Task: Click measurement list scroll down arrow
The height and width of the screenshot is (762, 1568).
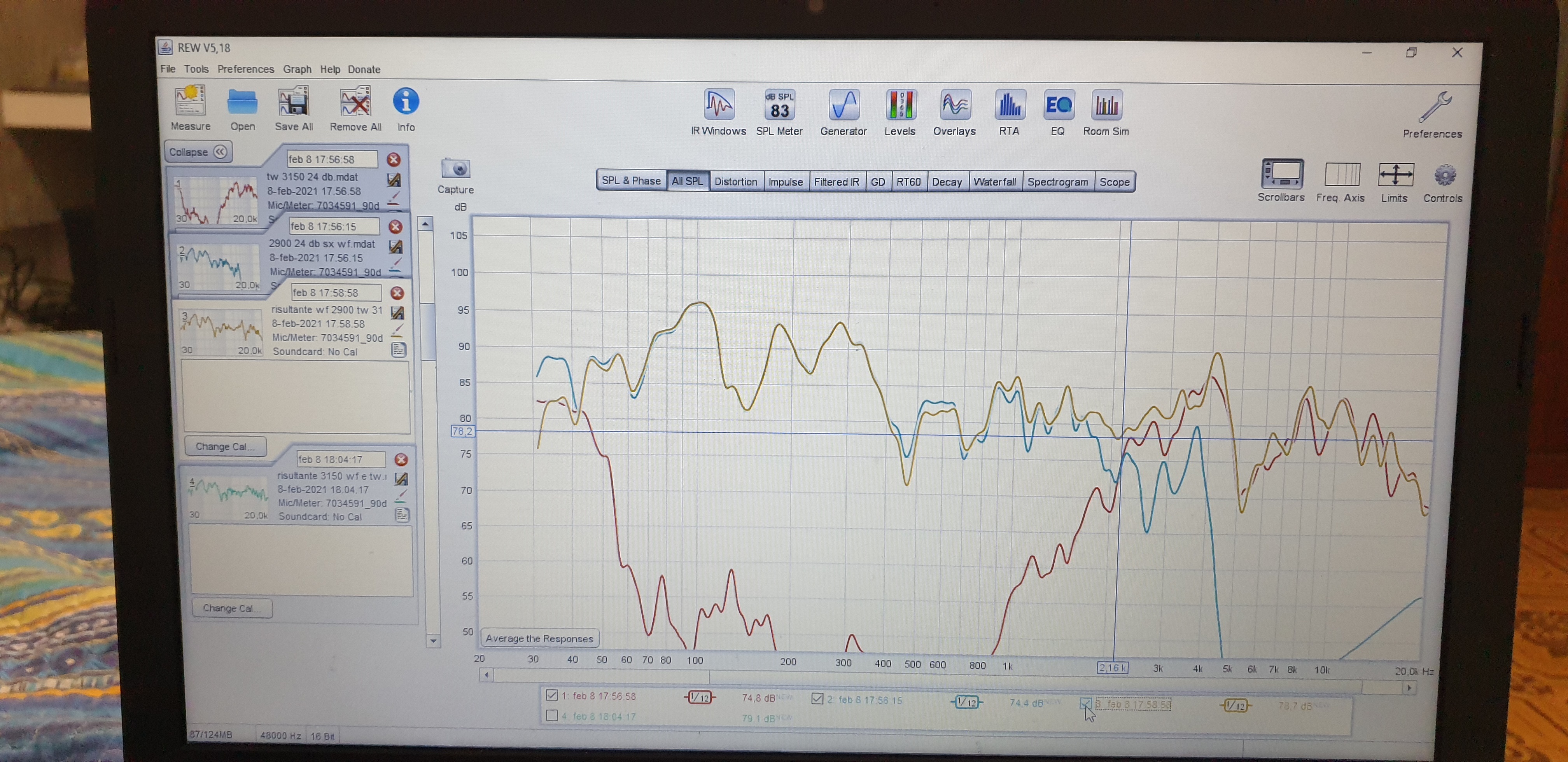Action: (x=433, y=640)
